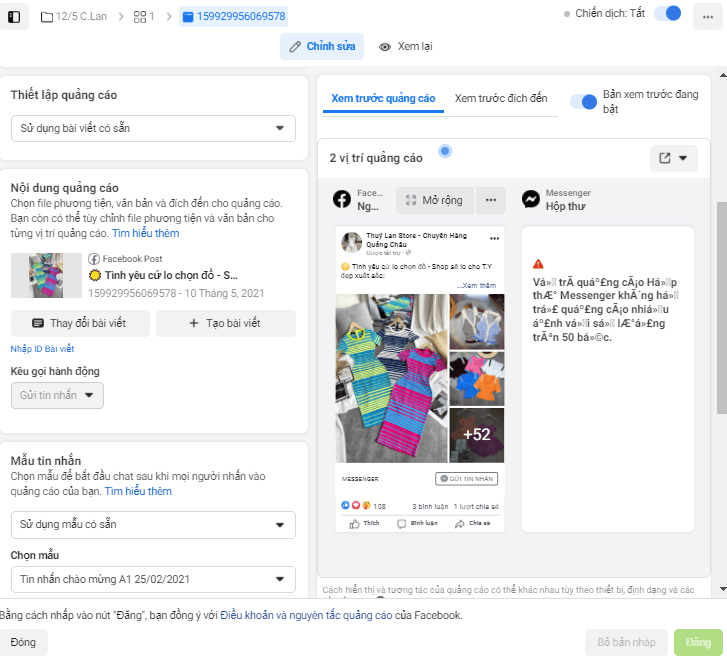Click the Tìm hiểu thêm link in Mẫu tin nhắn
727x665 pixels.
138,491
